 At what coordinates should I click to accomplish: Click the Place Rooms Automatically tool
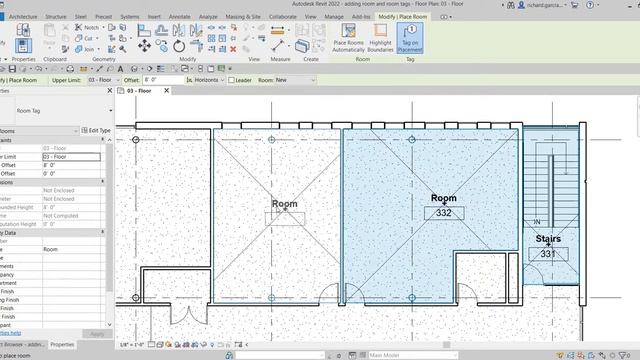[x=348, y=38]
